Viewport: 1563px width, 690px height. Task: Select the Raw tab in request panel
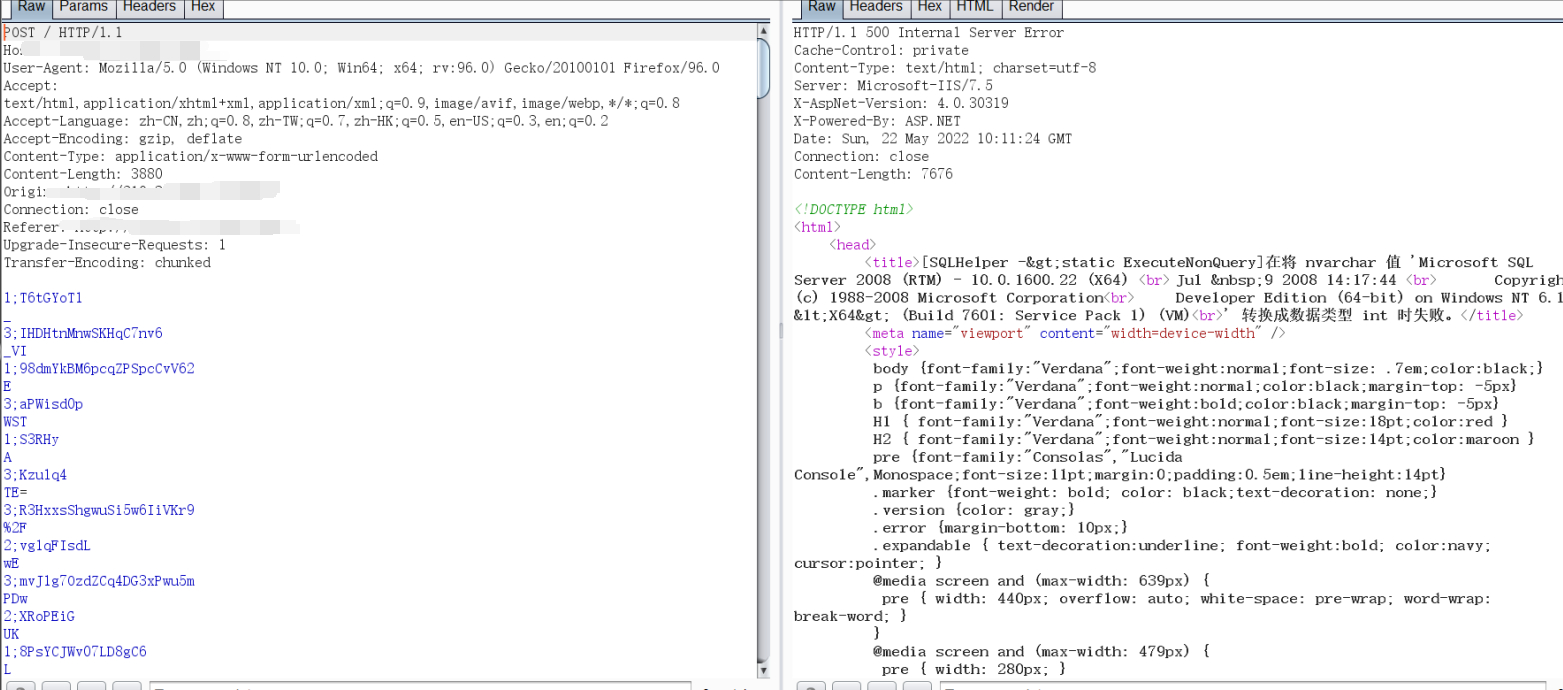tap(32, 7)
